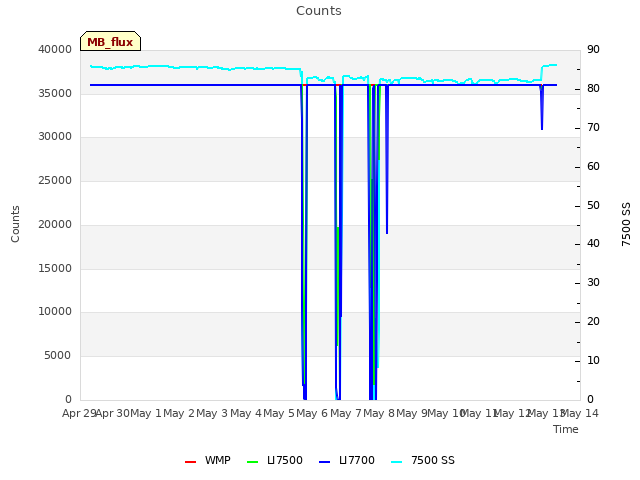Image resolution: width=640 pixels, height=480 pixels.
Task: Click the 50 right axis tick label
Action: pyautogui.click(x=593, y=205)
